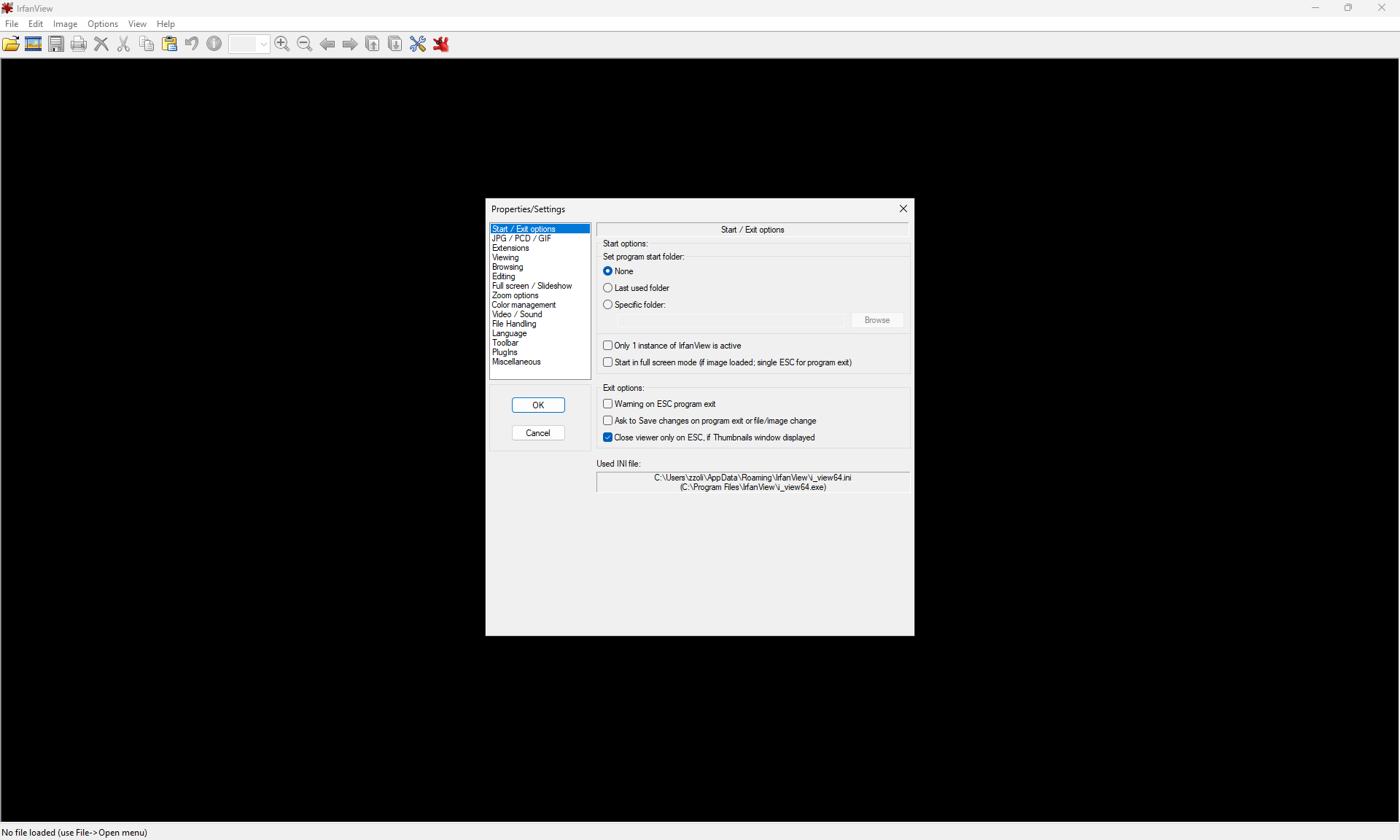Screen dimensions: 1400x840
Task: Select the Zoom options category
Action: tap(540, 295)
